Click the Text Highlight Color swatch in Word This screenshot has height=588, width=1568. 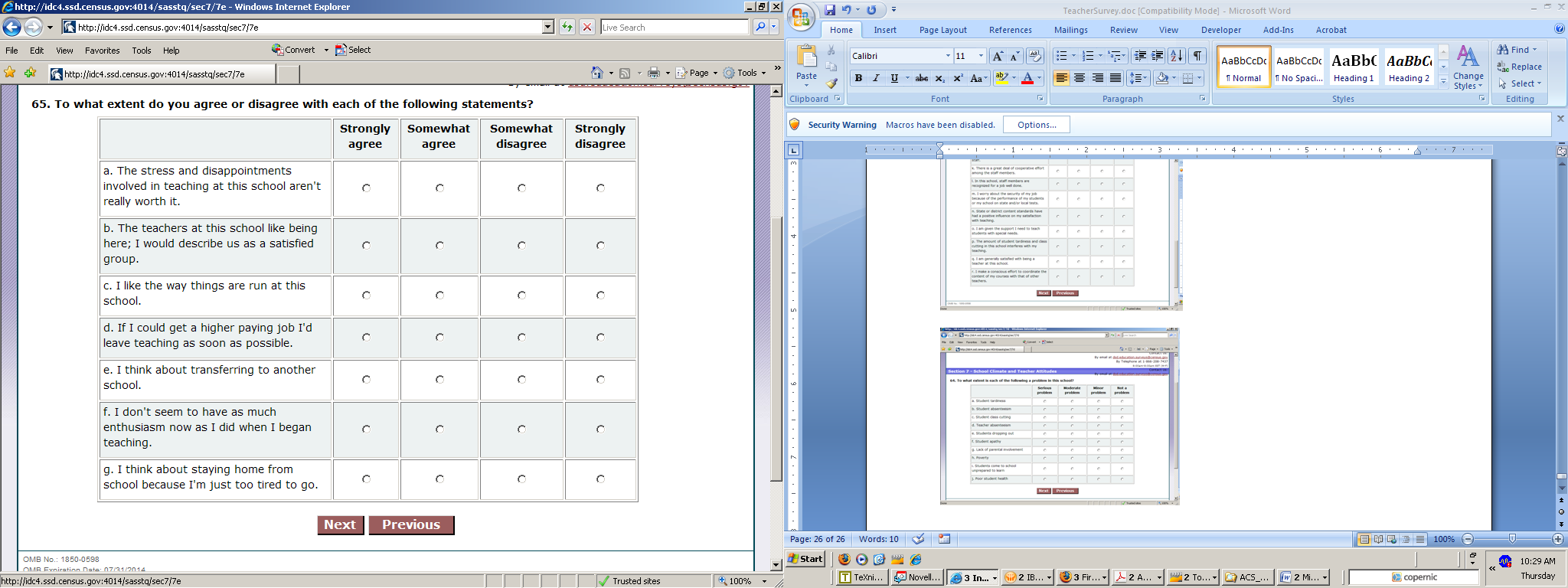pyautogui.click(x=1001, y=78)
